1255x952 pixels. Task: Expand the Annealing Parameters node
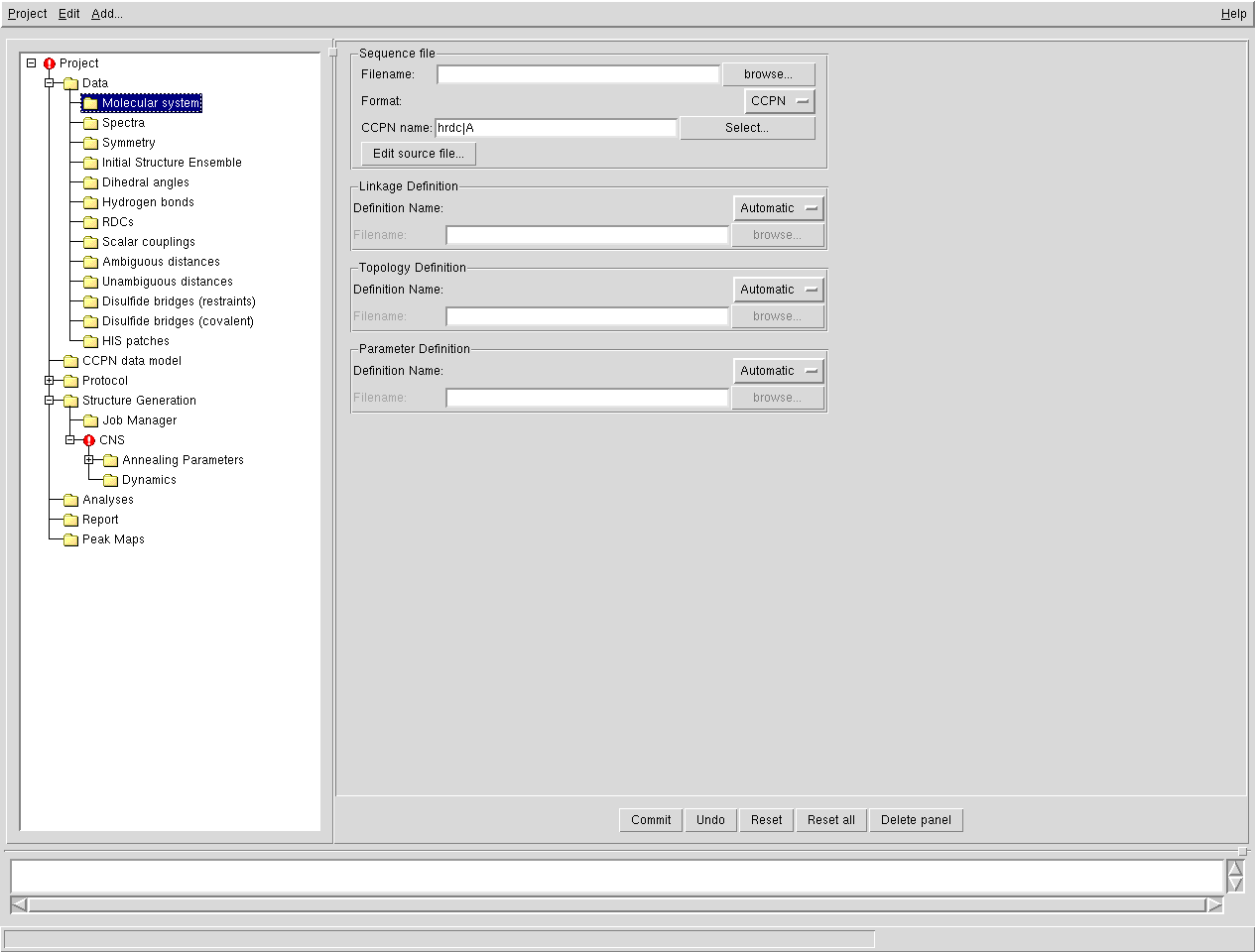tap(88, 460)
